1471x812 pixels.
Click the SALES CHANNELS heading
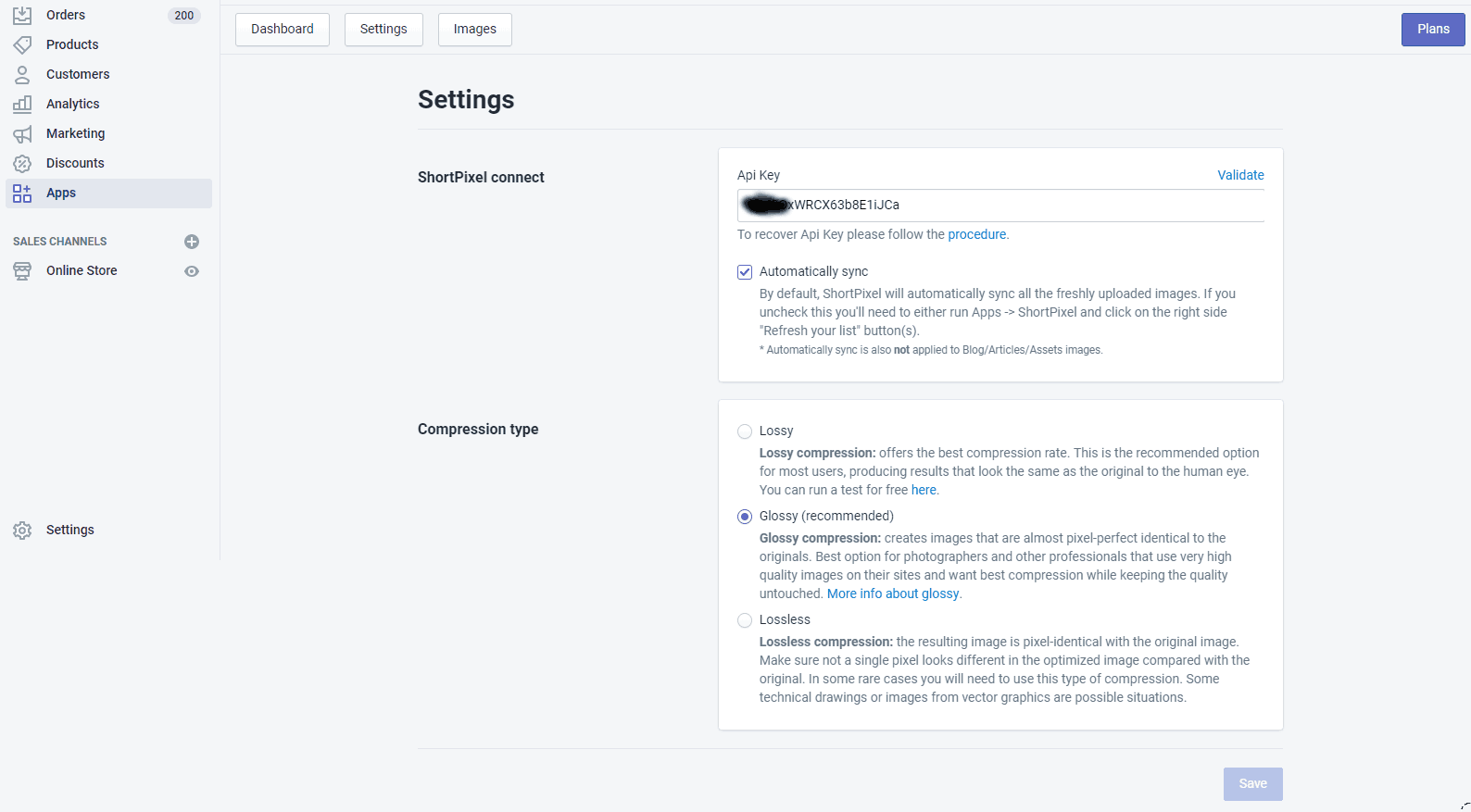[x=60, y=242]
